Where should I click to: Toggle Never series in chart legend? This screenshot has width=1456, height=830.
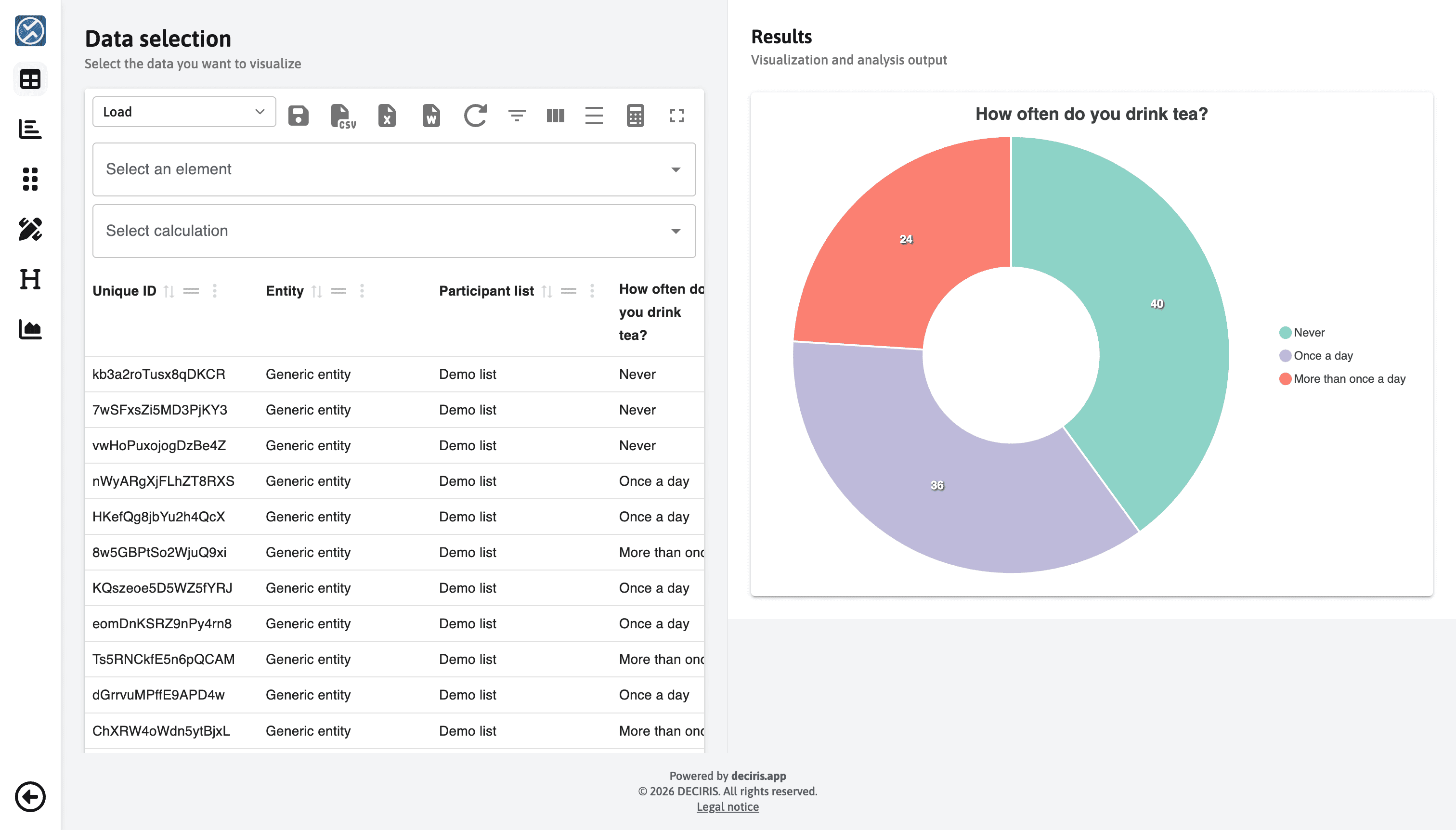(x=1302, y=332)
